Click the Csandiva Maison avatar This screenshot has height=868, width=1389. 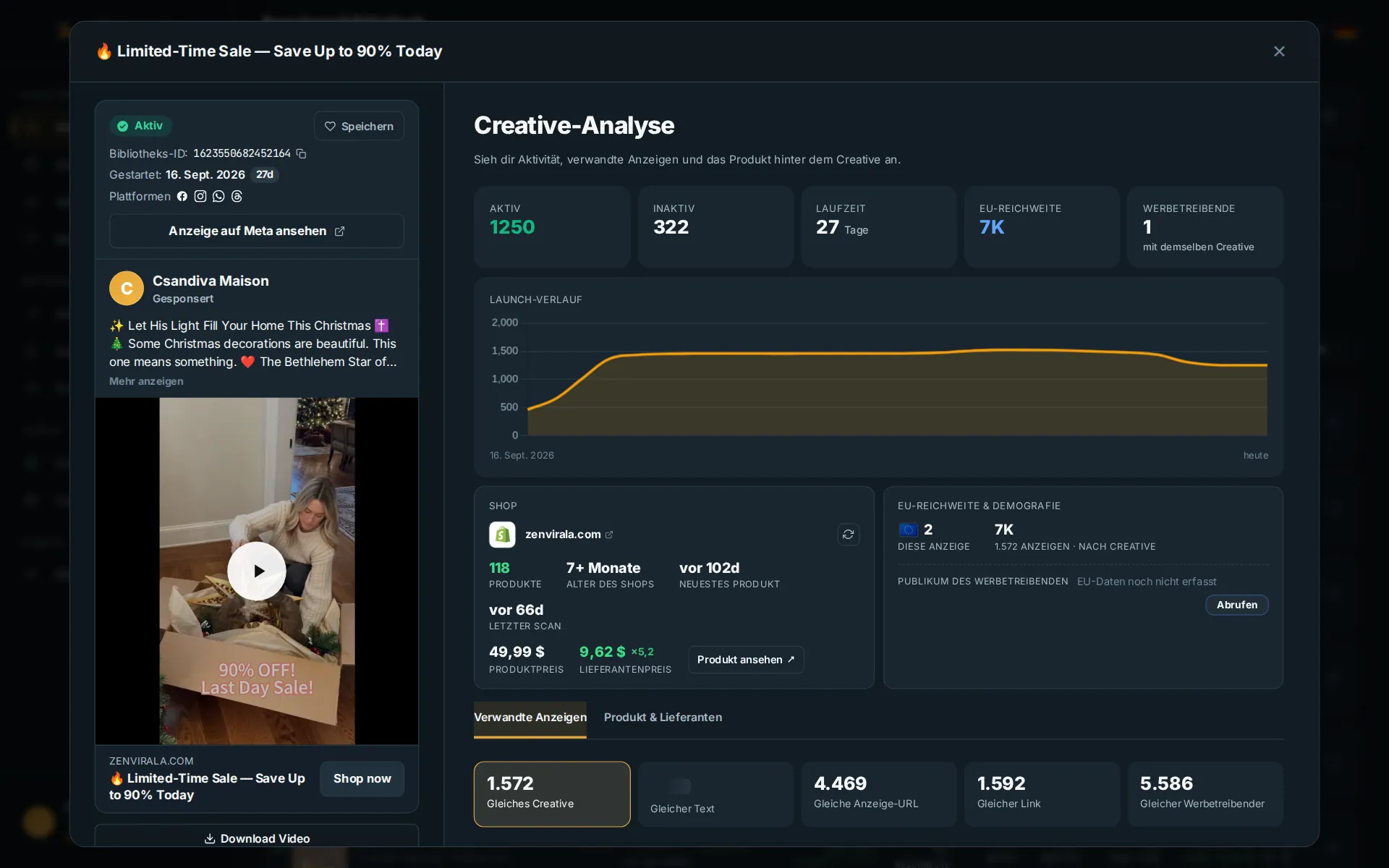pos(127,289)
